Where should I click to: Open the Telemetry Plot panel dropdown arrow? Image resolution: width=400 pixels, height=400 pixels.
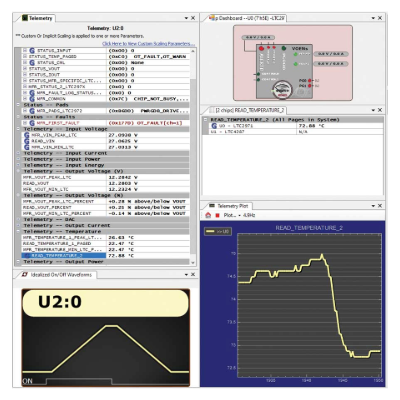pyautogui.click(x=373, y=206)
